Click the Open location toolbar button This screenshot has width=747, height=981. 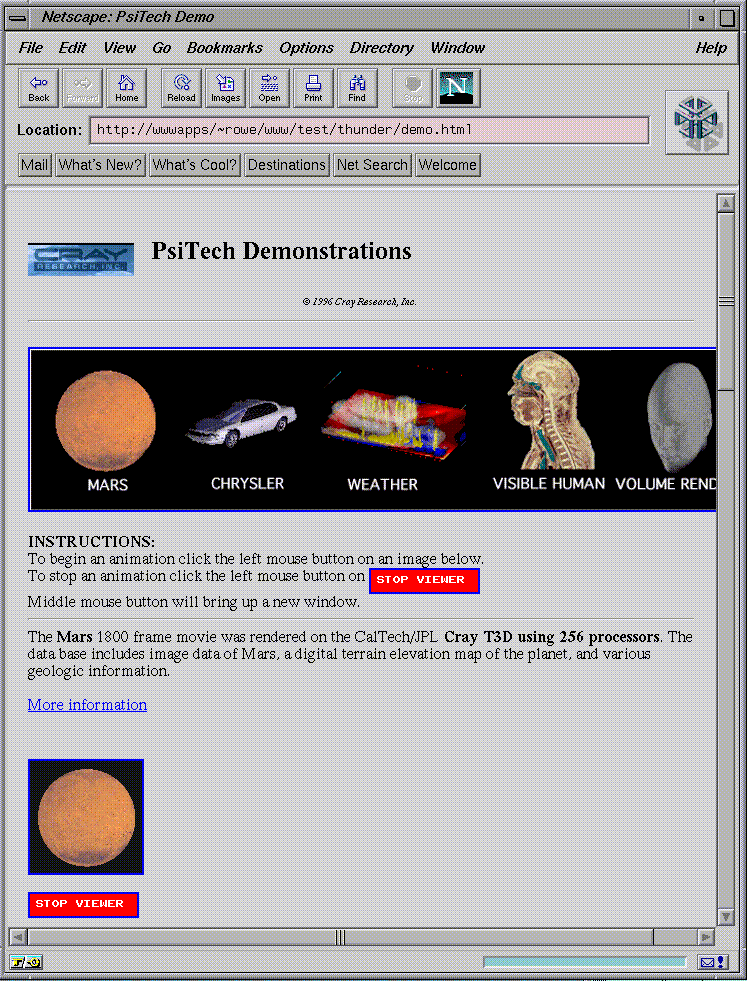(269, 88)
